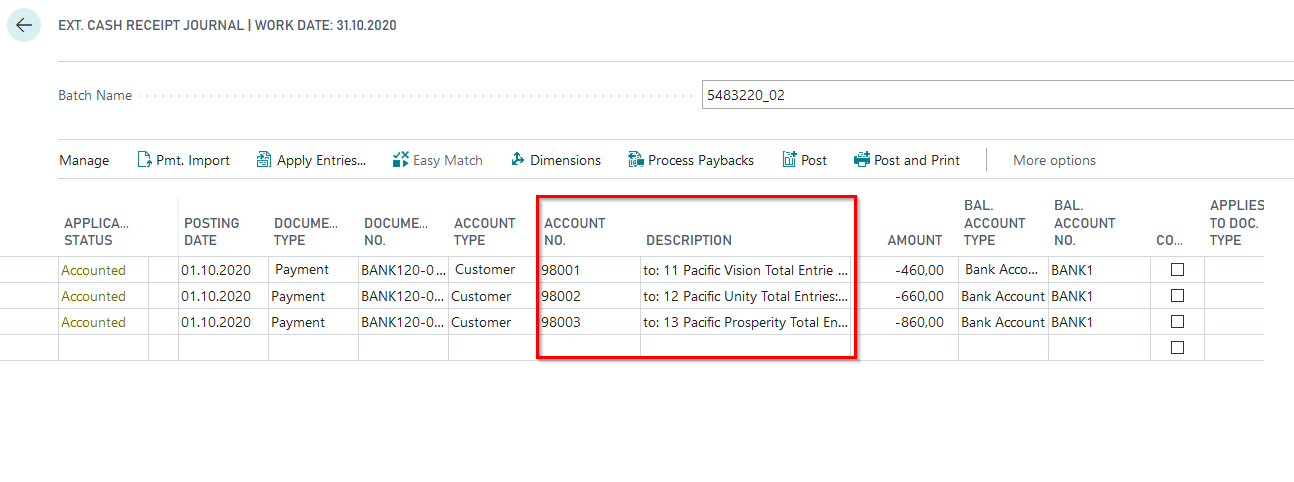Click the Apply Entries icon
This screenshot has height=482, width=1294.
(264, 160)
